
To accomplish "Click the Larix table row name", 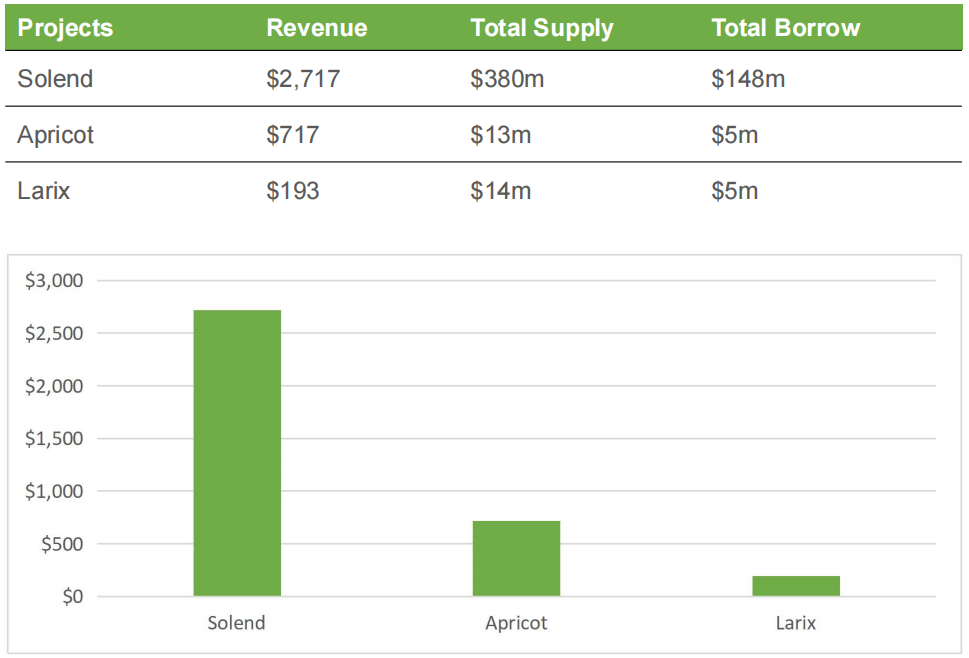I will 43,190.
